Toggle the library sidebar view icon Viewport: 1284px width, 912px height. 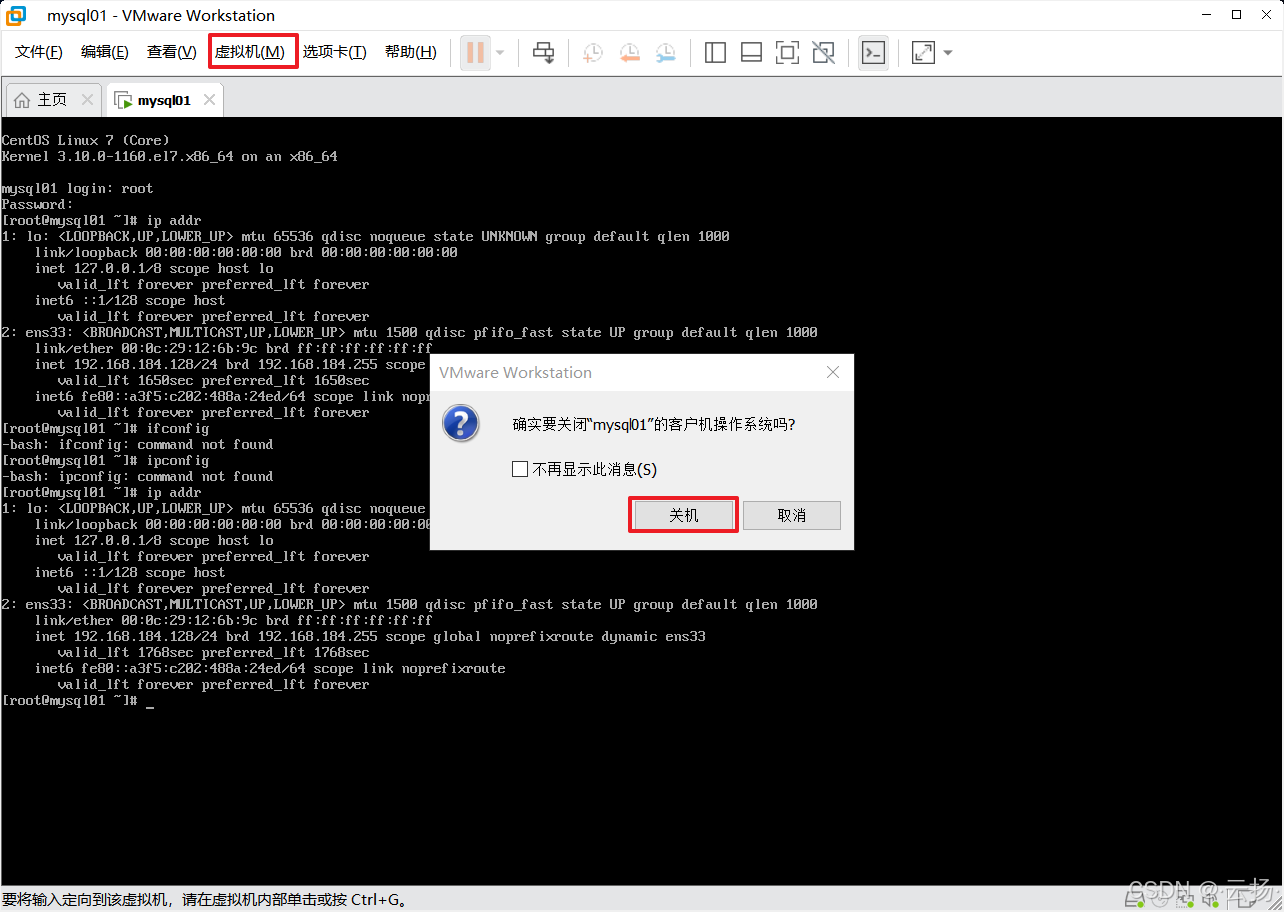click(x=715, y=52)
